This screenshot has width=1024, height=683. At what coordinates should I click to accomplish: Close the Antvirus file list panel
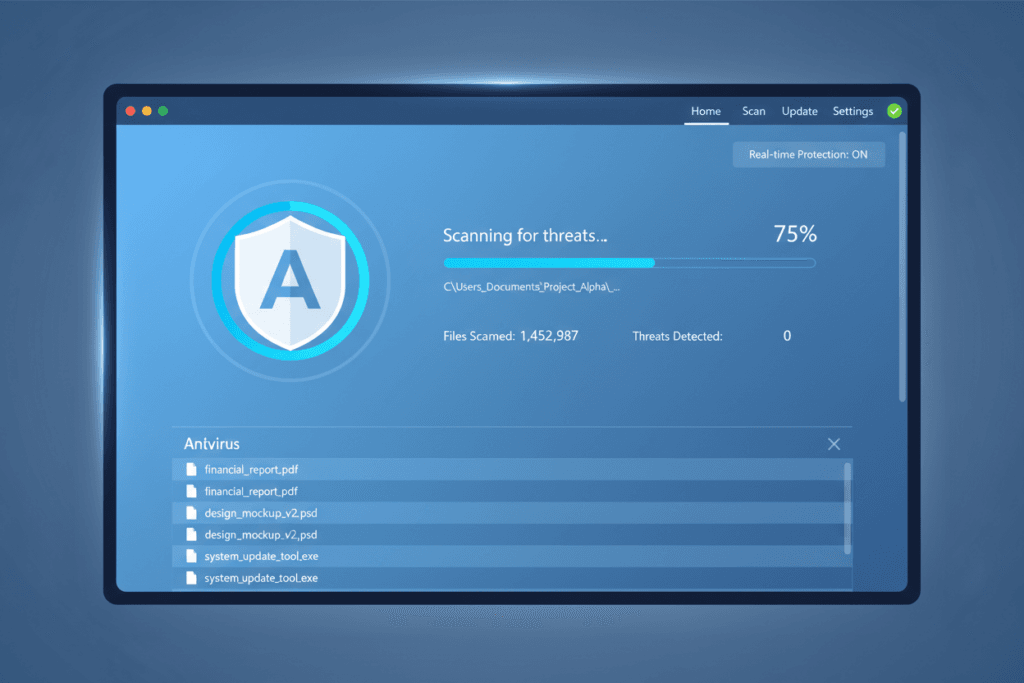click(834, 444)
